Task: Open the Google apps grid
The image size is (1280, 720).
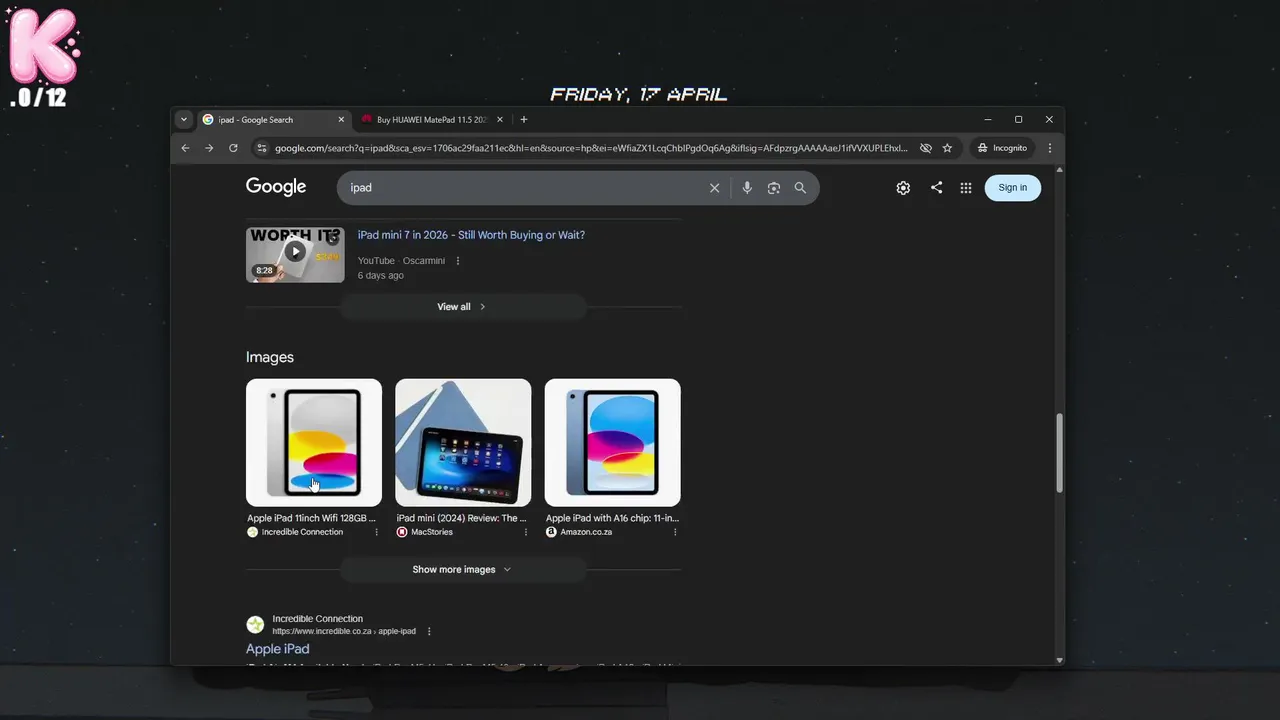Action: [966, 188]
